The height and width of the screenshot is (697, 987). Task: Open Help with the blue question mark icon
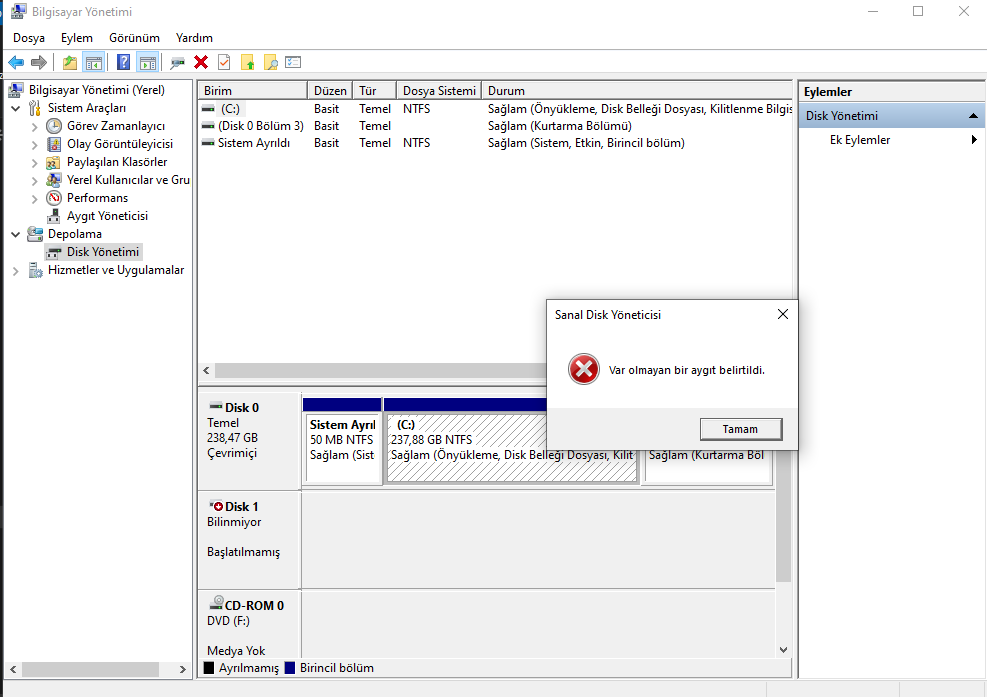pyautogui.click(x=124, y=62)
